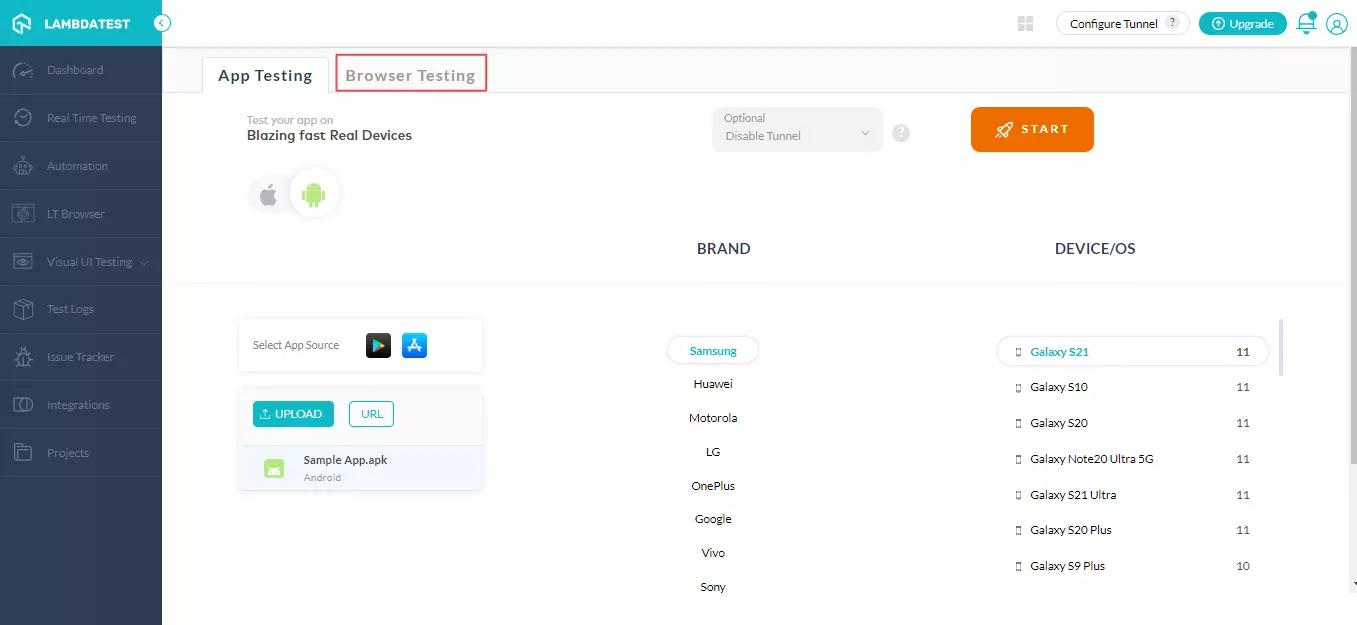Switch to the iOS platform toggle
Image resolution: width=1357 pixels, height=625 pixels.
(x=268, y=195)
